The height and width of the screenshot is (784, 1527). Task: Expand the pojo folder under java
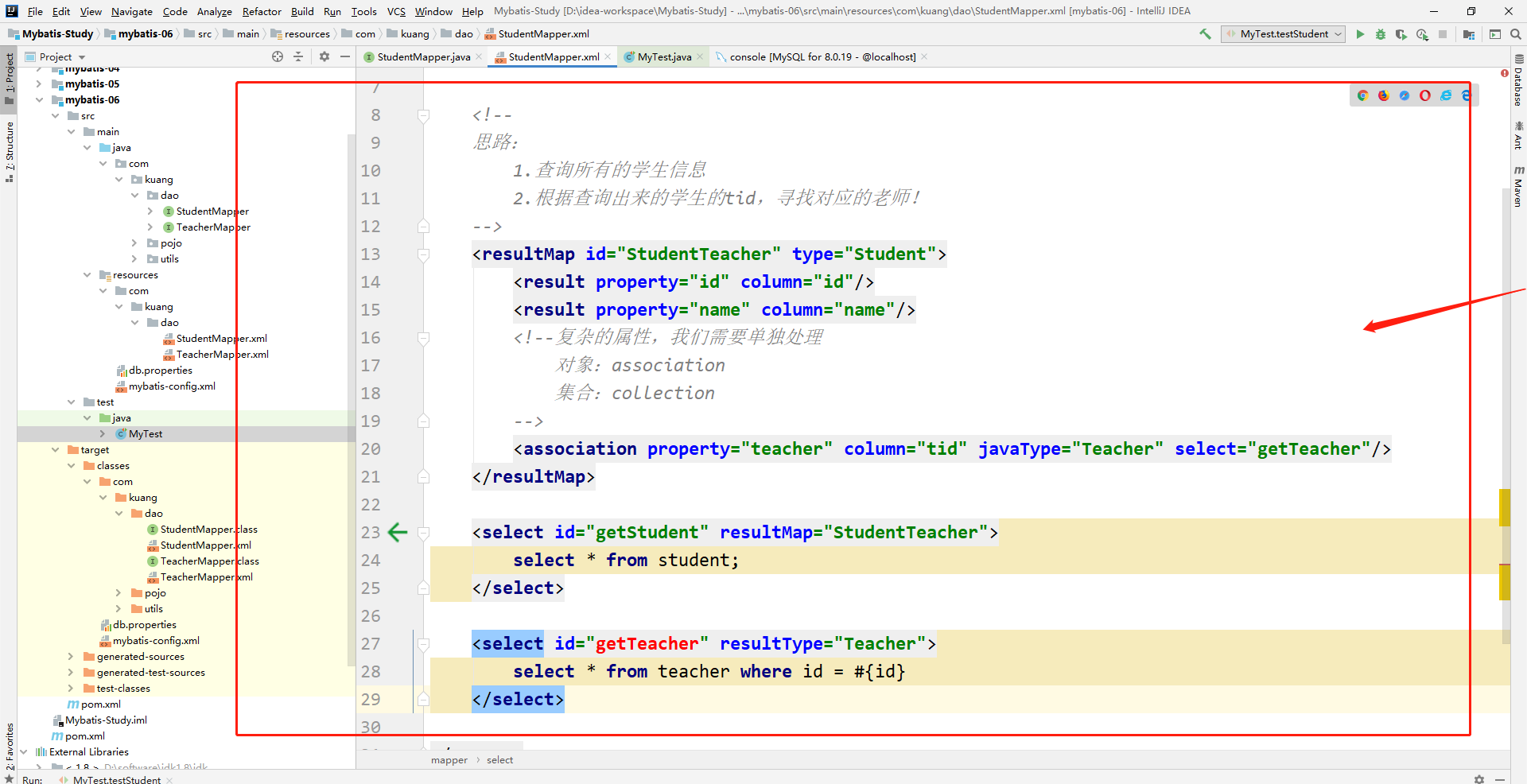tap(134, 243)
